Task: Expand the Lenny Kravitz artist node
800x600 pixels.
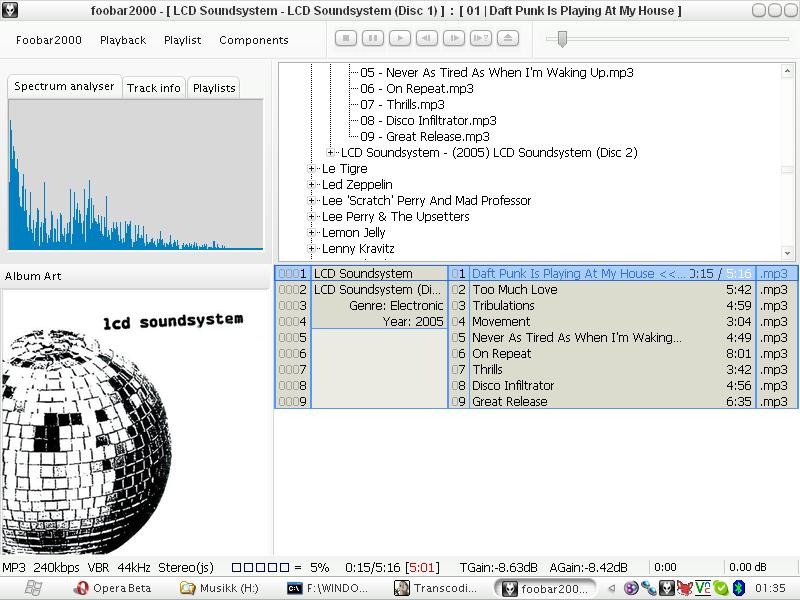Action: [x=311, y=248]
